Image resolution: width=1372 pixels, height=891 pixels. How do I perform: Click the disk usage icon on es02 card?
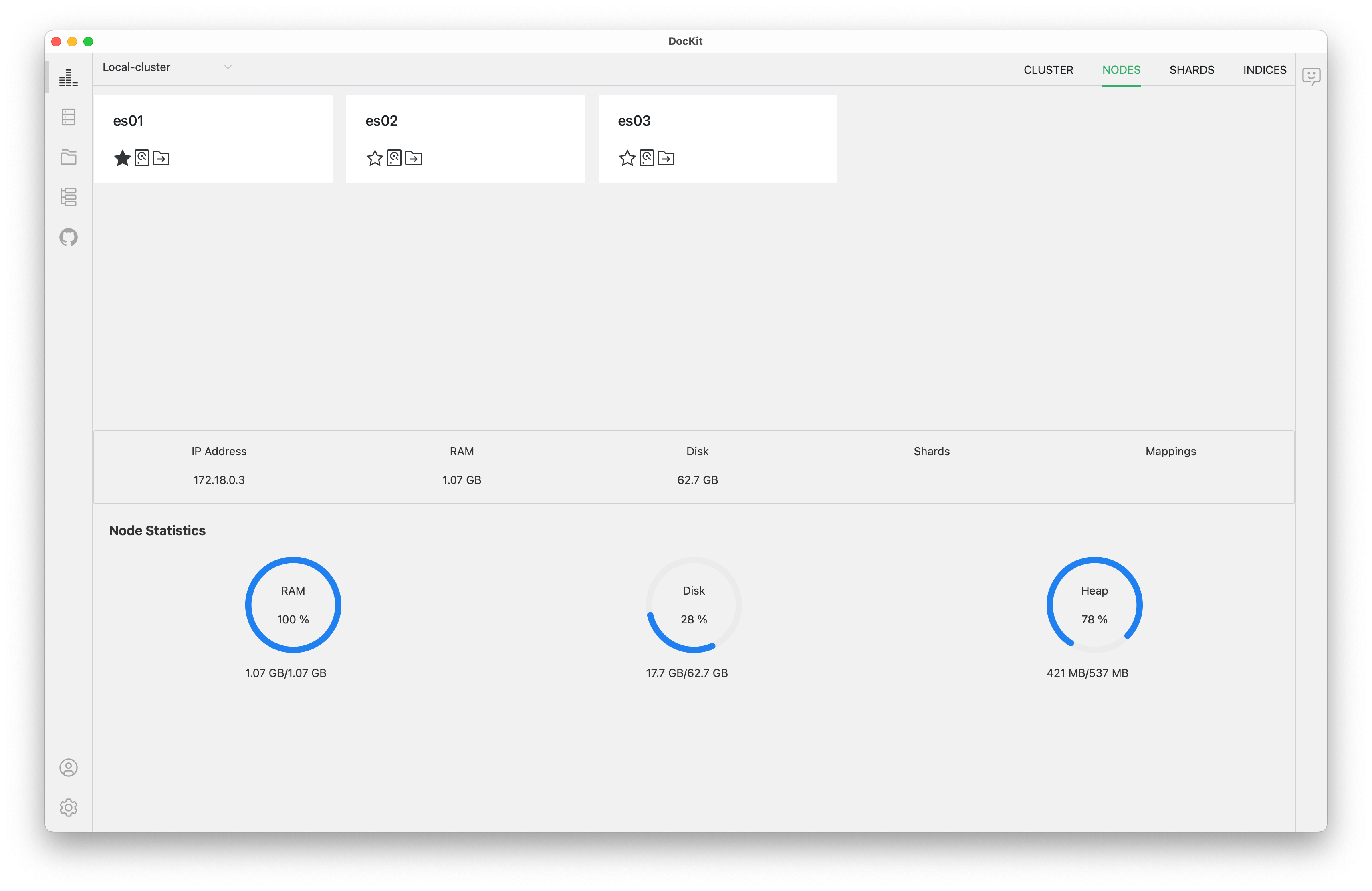[394, 158]
